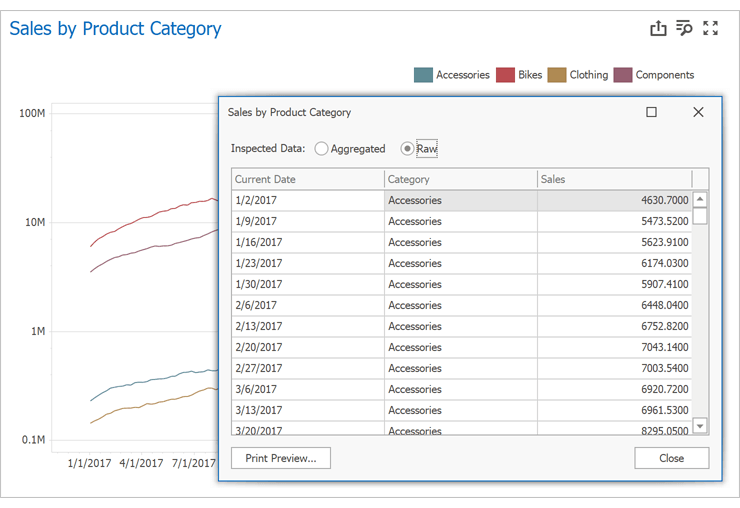740x508 pixels.
Task: Close the dialog using the X icon
Action: [698, 112]
